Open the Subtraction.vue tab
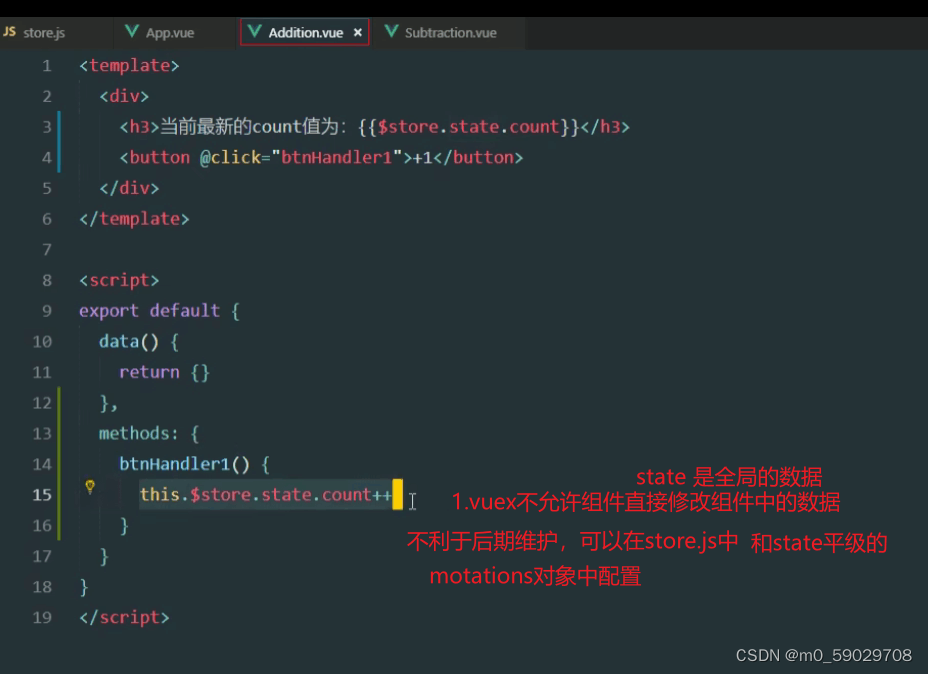The image size is (928, 674). pos(450,33)
